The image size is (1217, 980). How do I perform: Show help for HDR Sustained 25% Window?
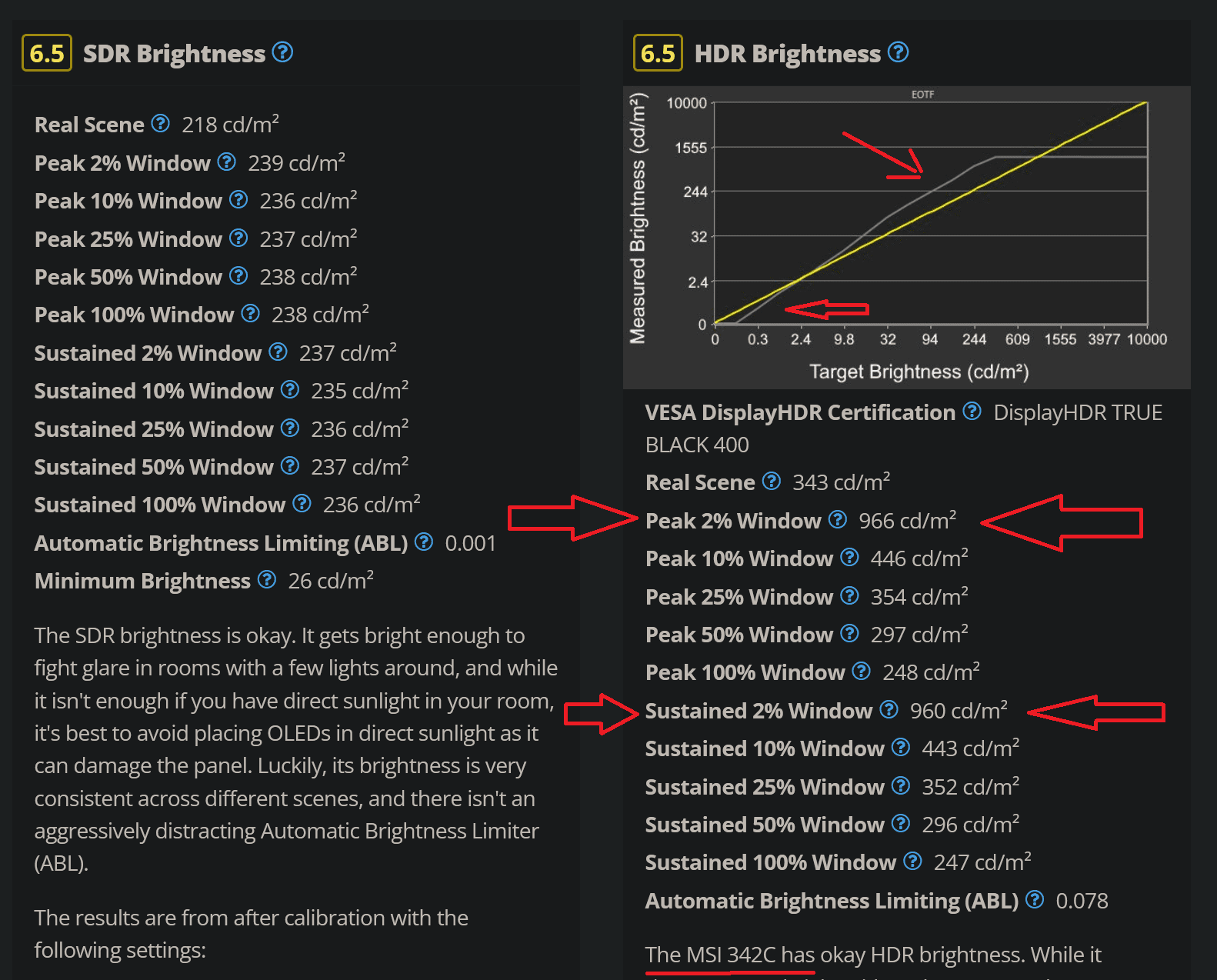click(x=900, y=785)
